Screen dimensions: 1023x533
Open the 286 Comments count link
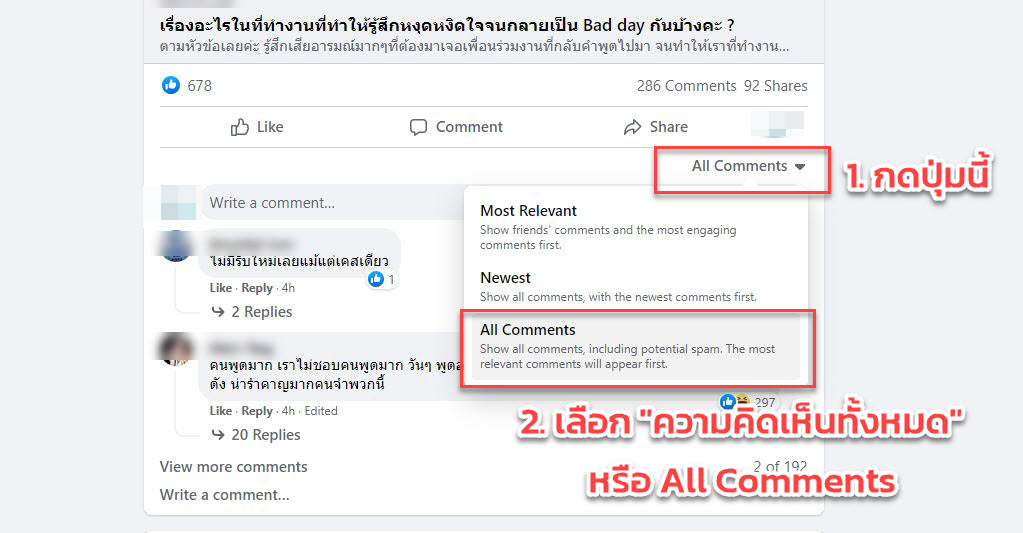pyautogui.click(x=686, y=86)
